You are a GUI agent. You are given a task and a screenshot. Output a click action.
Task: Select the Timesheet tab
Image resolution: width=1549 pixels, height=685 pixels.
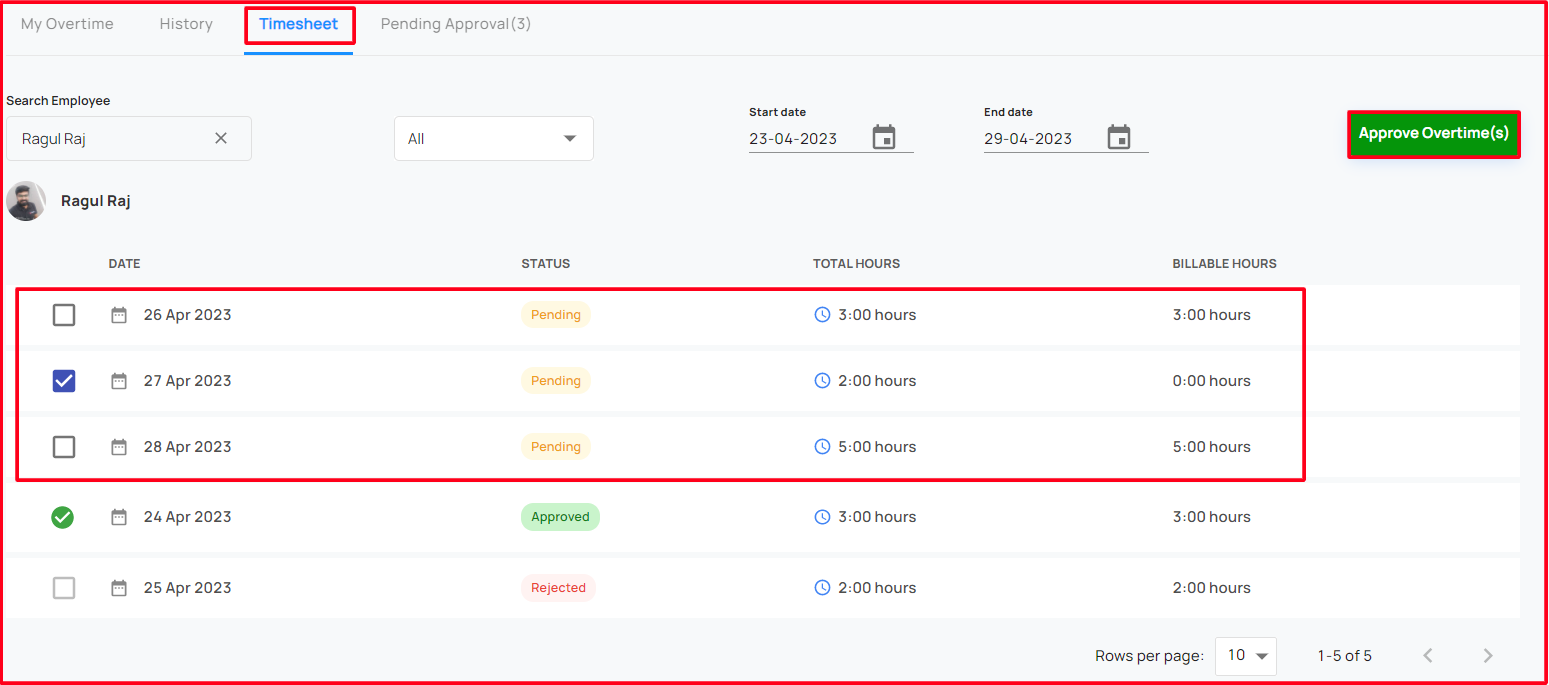point(299,24)
